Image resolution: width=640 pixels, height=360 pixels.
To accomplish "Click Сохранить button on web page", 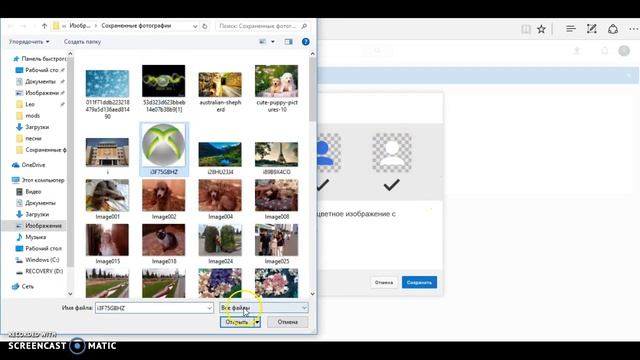I will pos(419,282).
